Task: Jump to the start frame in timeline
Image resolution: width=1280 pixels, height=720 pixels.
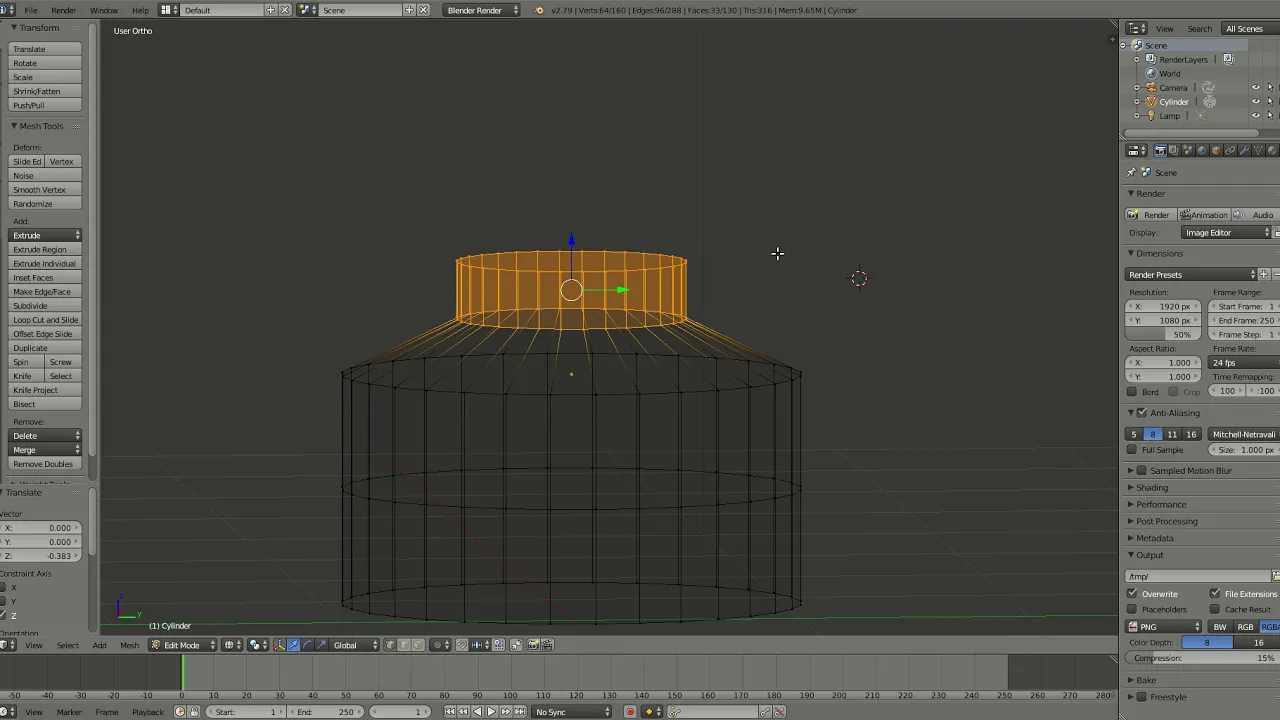Action: [450, 712]
